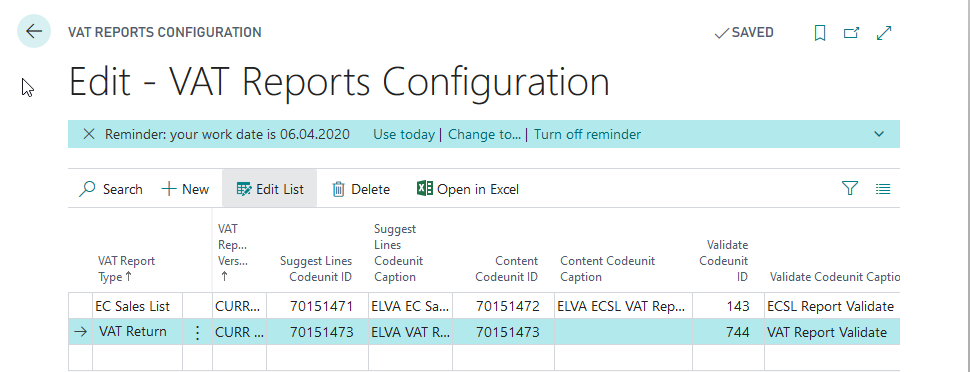Screen dimensions: 970x372
Task: Go back using the arrow button
Action: [x=34, y=32]
